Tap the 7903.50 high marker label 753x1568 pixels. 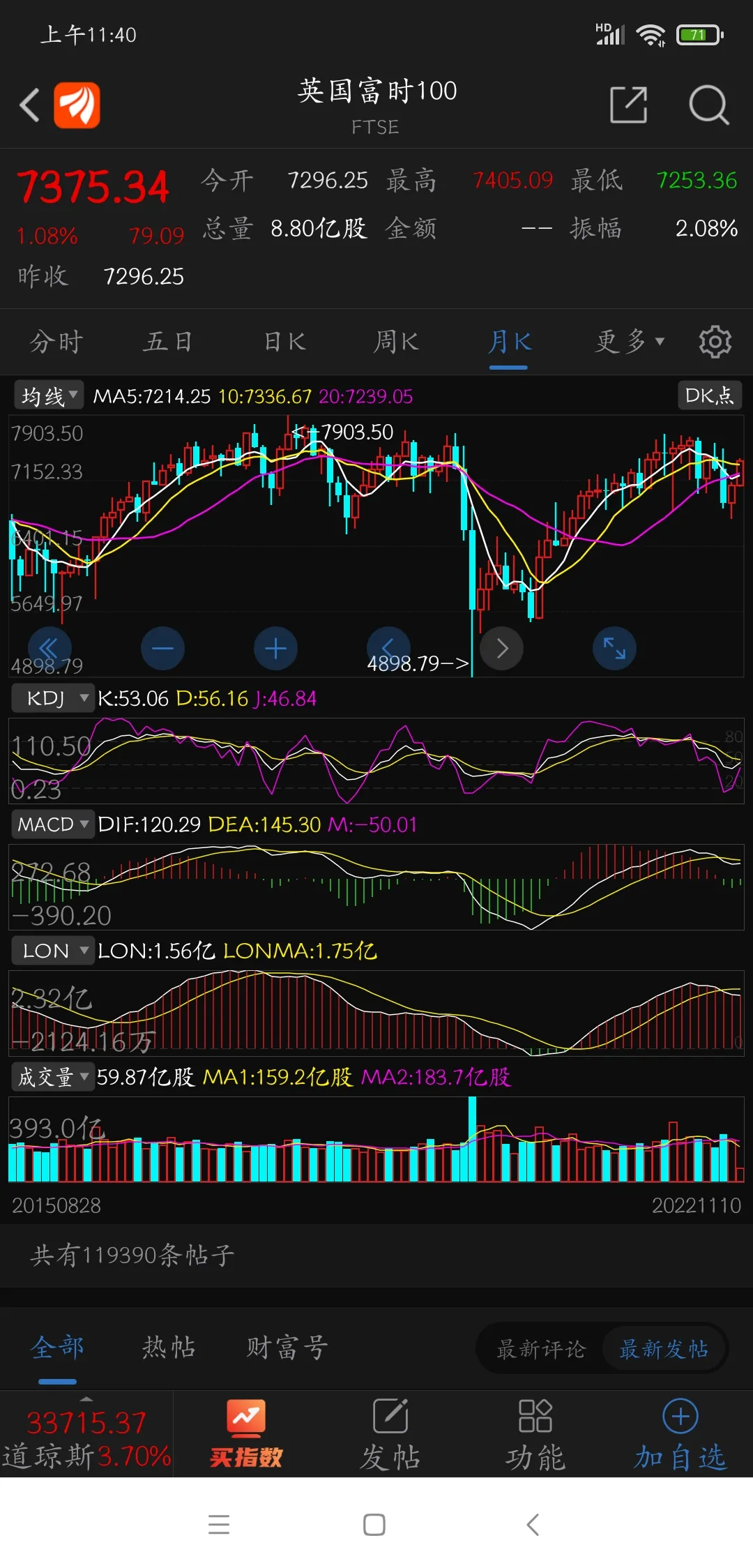pyautogui.click(x=357, y=432)
